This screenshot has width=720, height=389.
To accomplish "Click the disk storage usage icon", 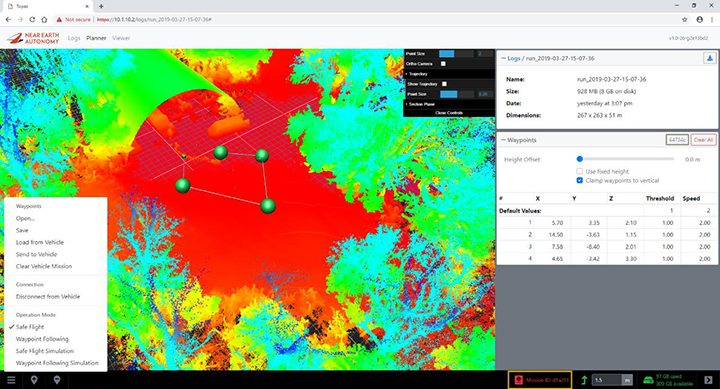I will click(648, 380).
